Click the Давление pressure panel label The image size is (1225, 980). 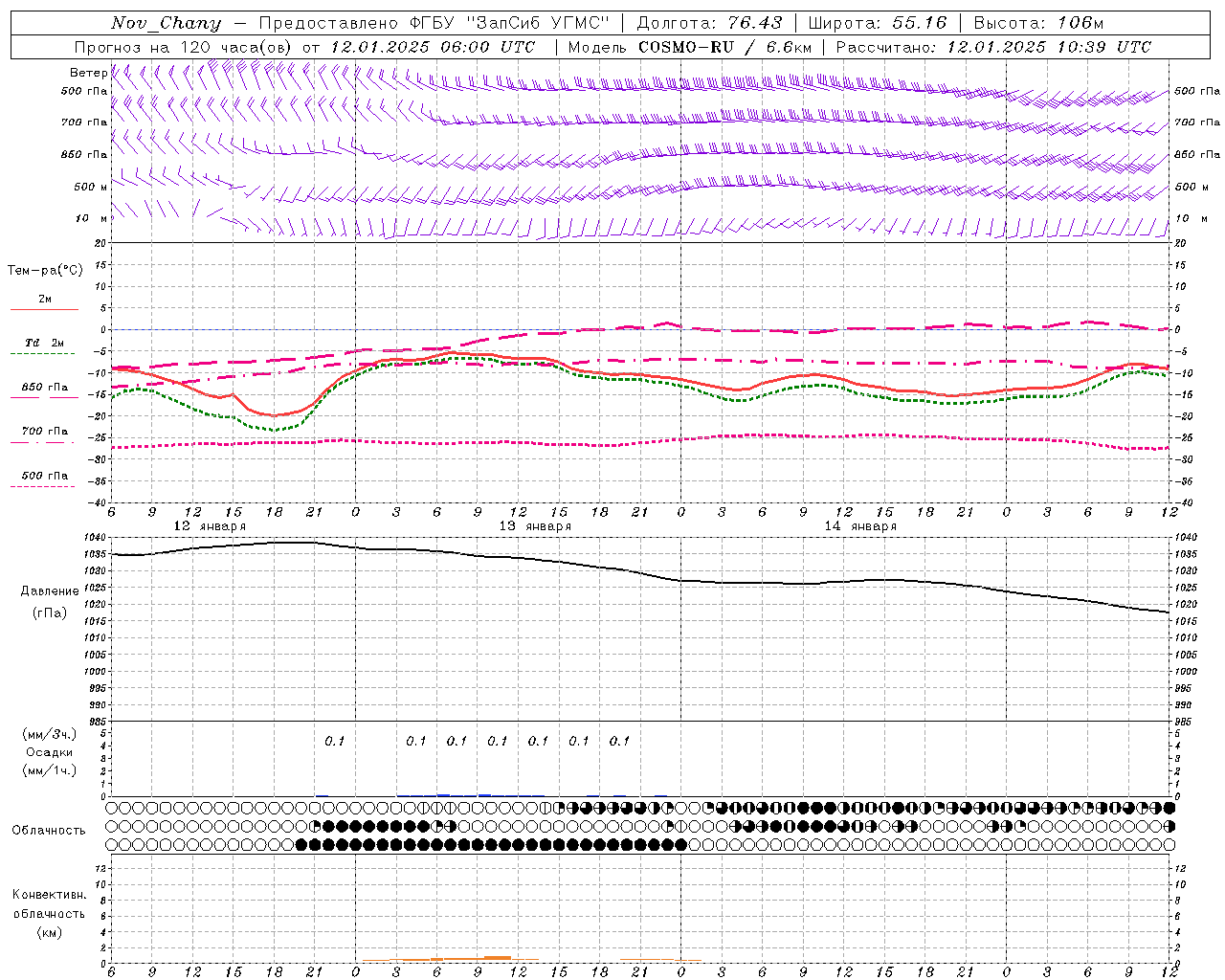tap(50, 591)
